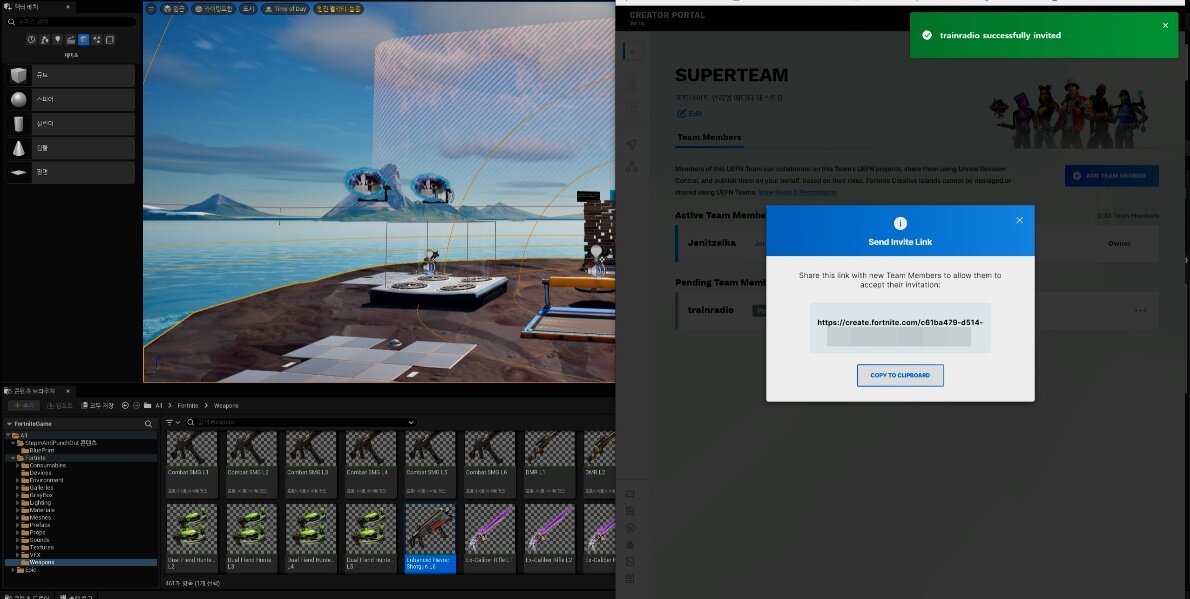
Task: Select the Plane shape in the placement panel
Action: click(x=68, y=172)
